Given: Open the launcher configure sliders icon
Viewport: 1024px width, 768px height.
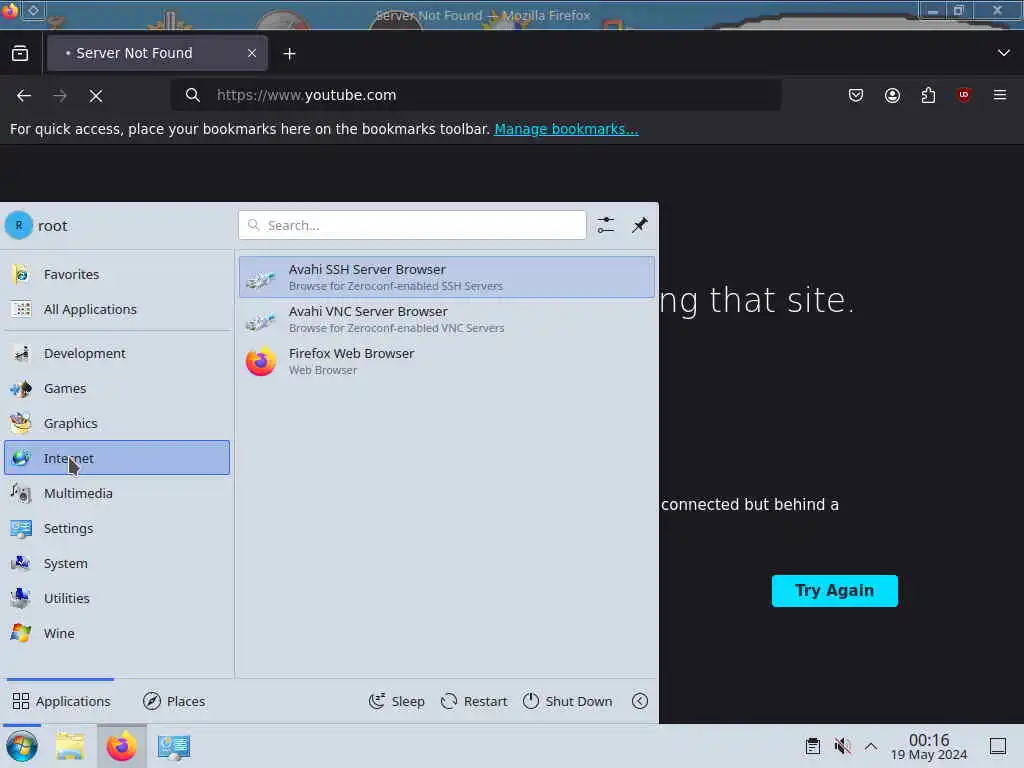Looking at the screenshot, I should coord(605,225).
